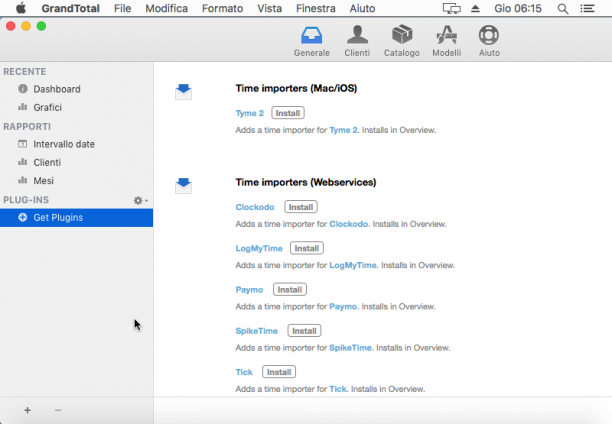Select Get Plugins in sidebar
Image resolution: width=612 pixels, height=424 pixels.
76,217
